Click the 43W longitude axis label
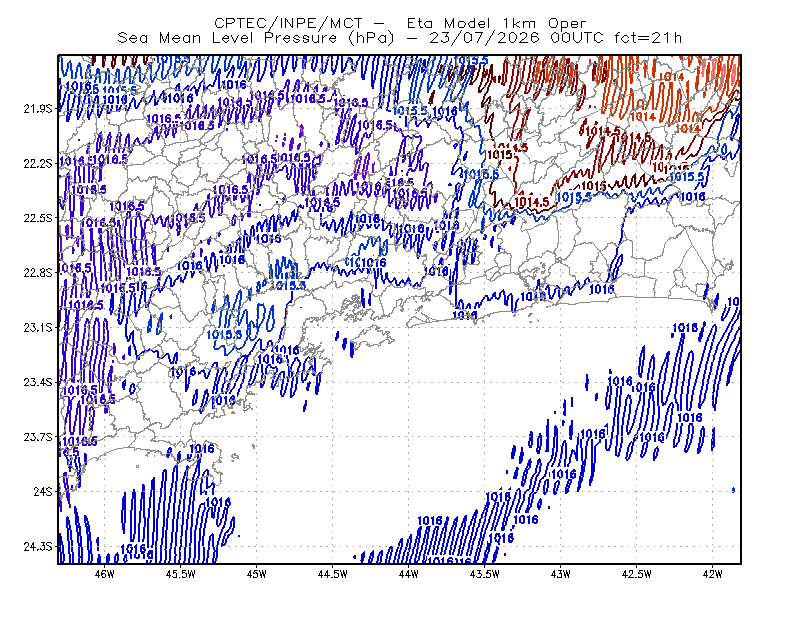Viewport: 800px width, 618px height. [561, 574]
